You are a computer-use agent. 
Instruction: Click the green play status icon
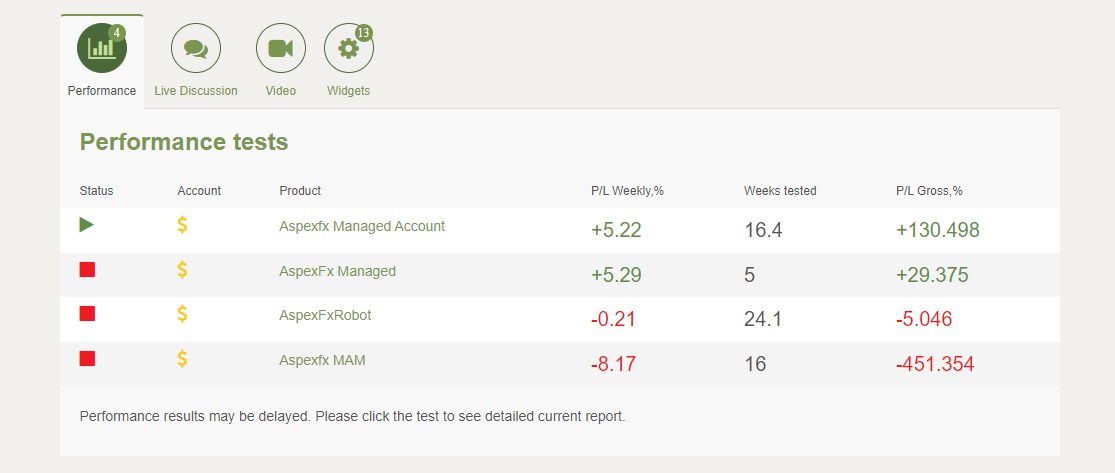(87, 225)
